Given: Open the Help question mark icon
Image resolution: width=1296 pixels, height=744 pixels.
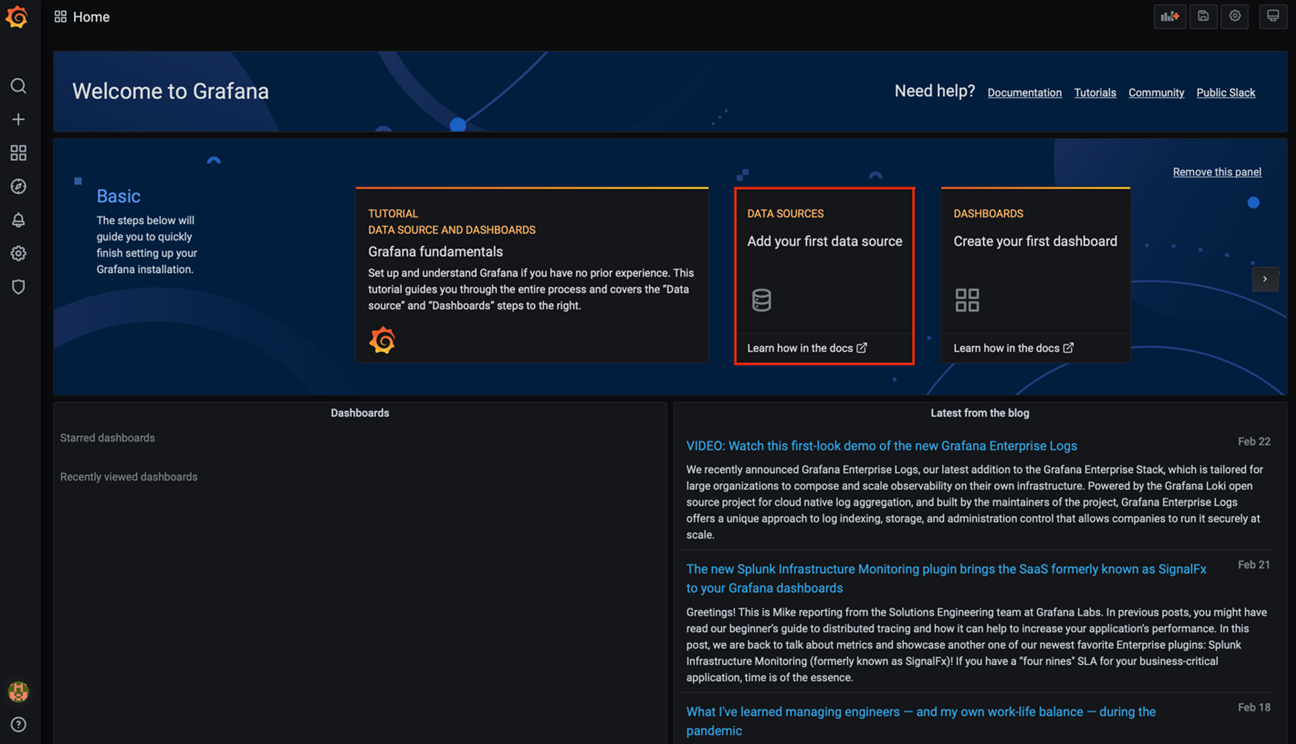Looking at the screenshot, I should coord(18,724).
